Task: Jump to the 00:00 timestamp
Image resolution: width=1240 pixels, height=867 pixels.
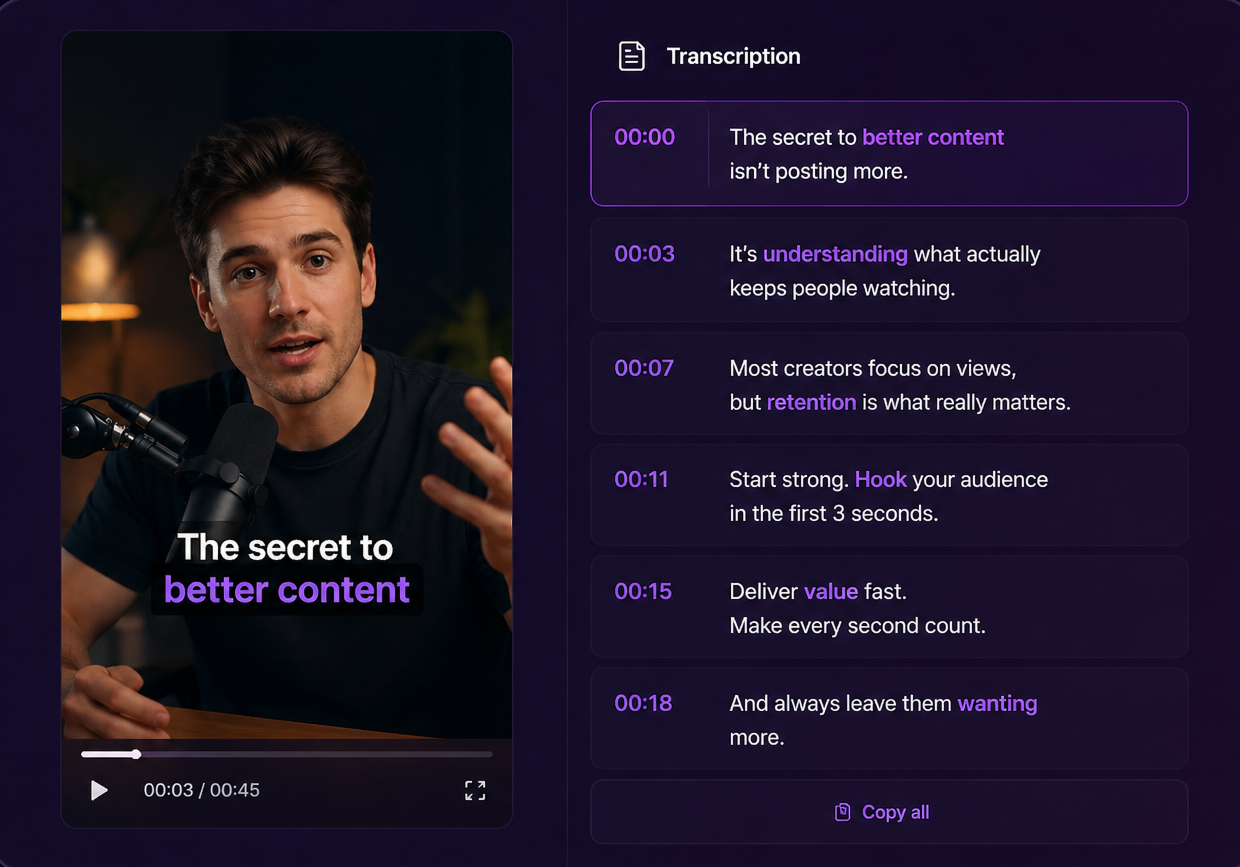Action: [644, 137]
